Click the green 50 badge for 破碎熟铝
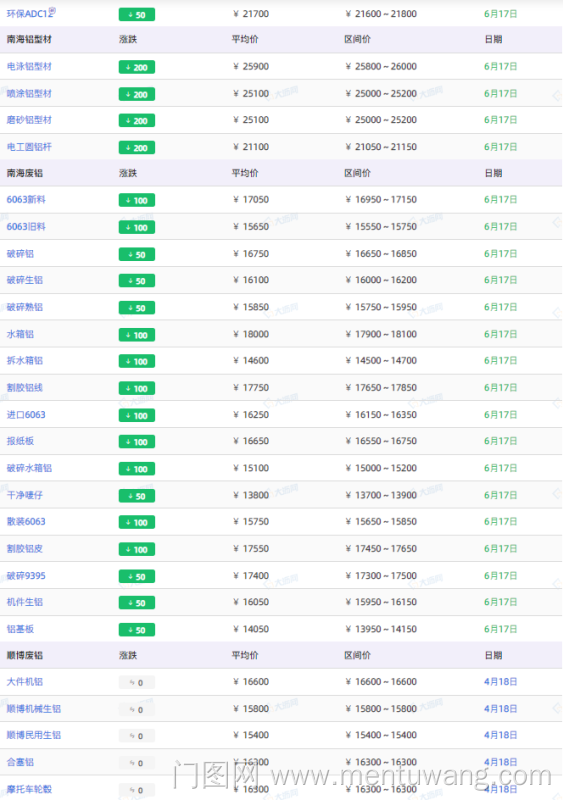 137,308
